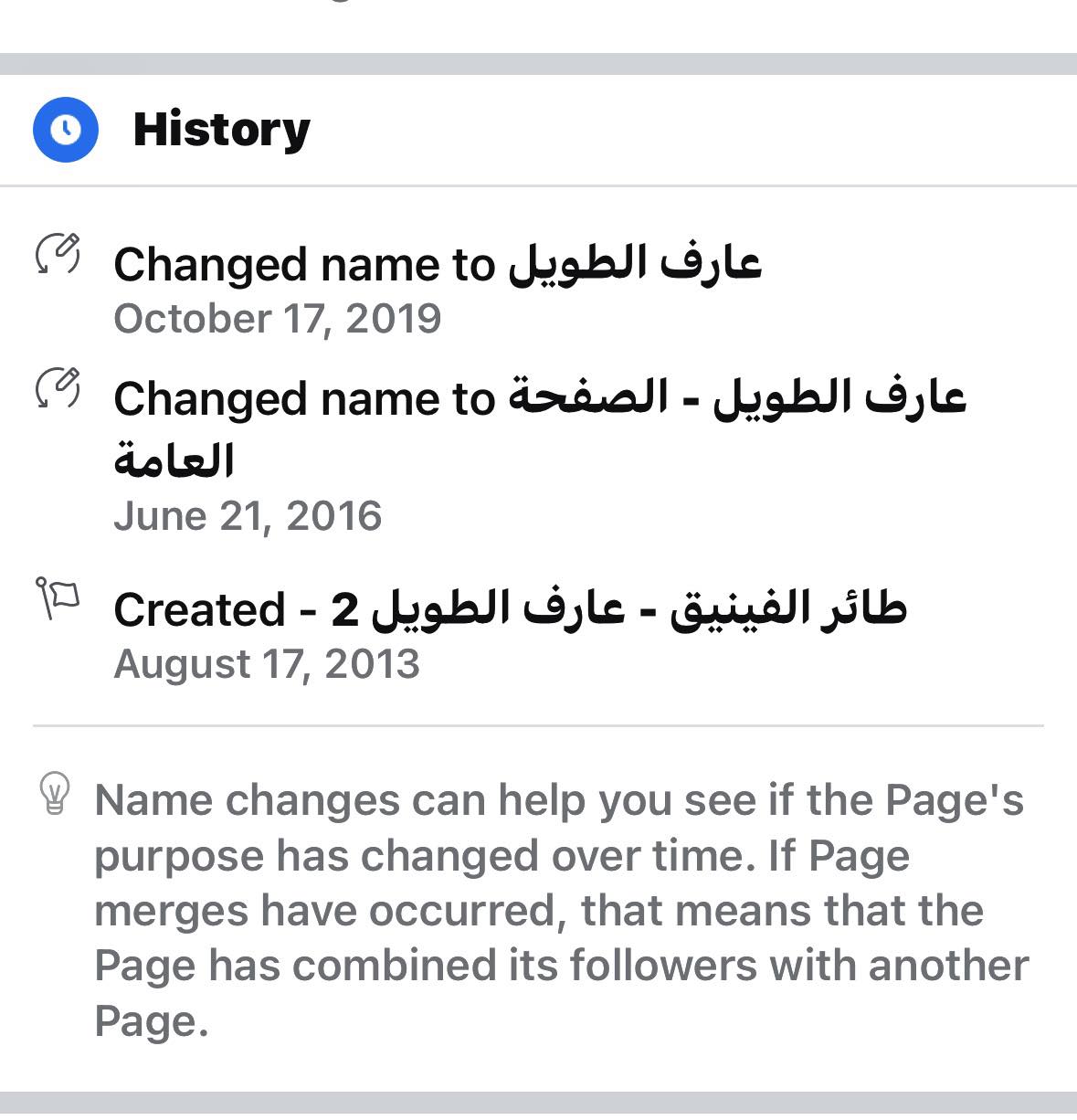The width and height of the screenshot is (1077, 1120).
Task: Click the wrapped Arabic word above June 21, 2016
Action: [174, 460]
